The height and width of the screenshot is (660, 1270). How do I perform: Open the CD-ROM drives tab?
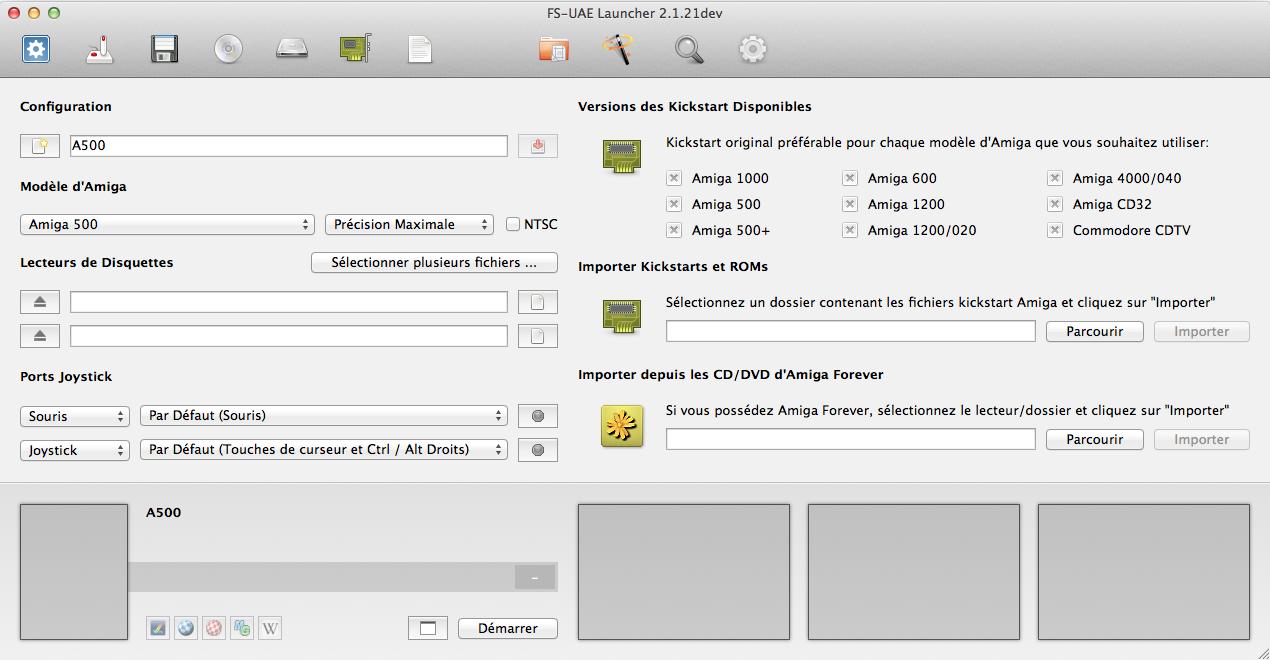[x=228, y=48]
